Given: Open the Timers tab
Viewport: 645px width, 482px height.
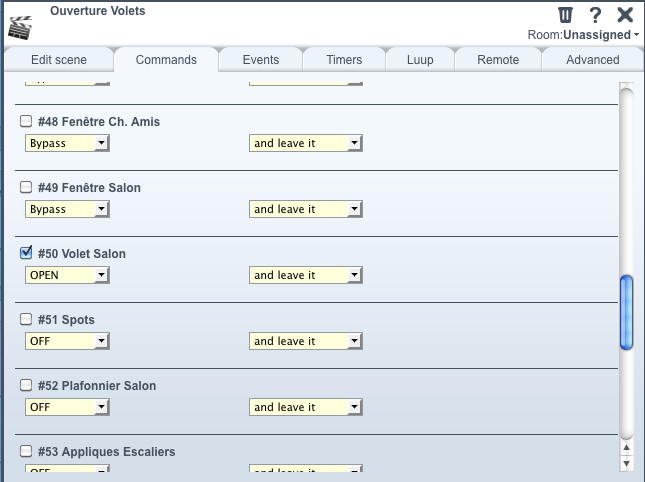Looking at the screenshot, I should (344, 60).
